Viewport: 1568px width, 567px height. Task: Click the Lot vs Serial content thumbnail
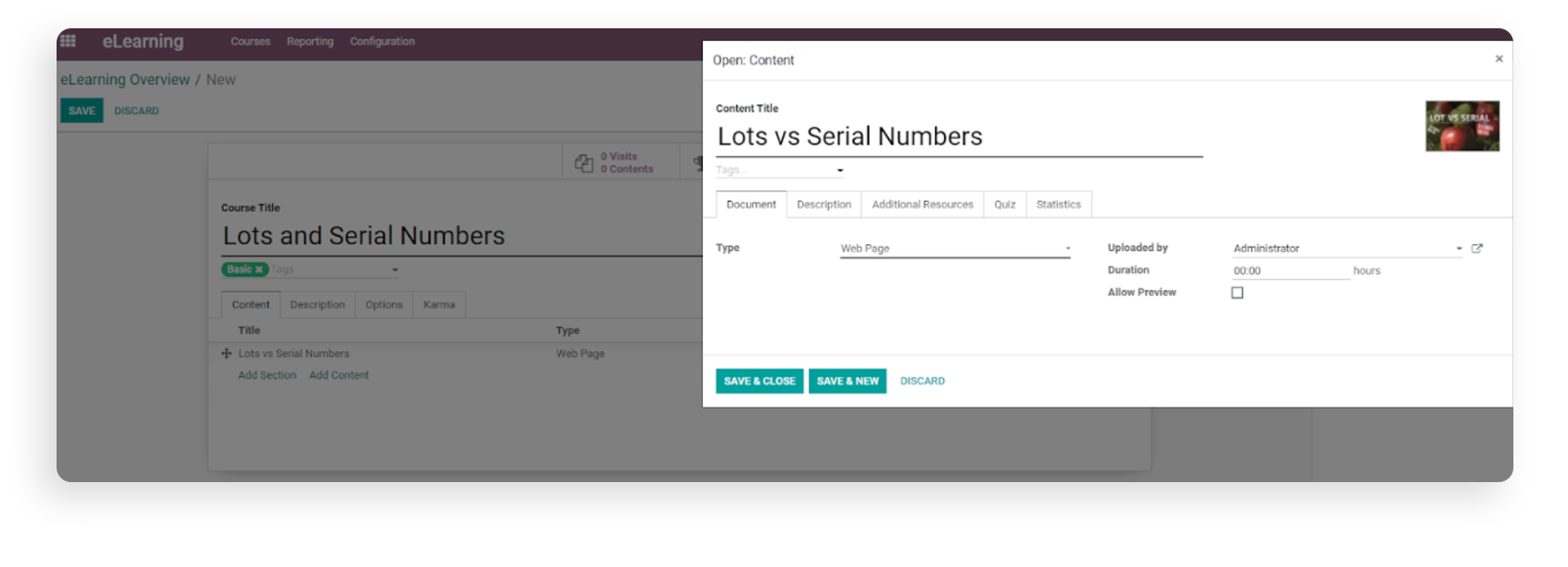coord(1462,126)
